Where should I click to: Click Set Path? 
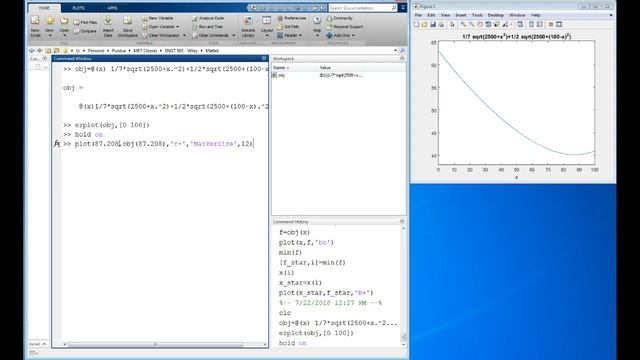pyautogui.click(x=288, y=27)
